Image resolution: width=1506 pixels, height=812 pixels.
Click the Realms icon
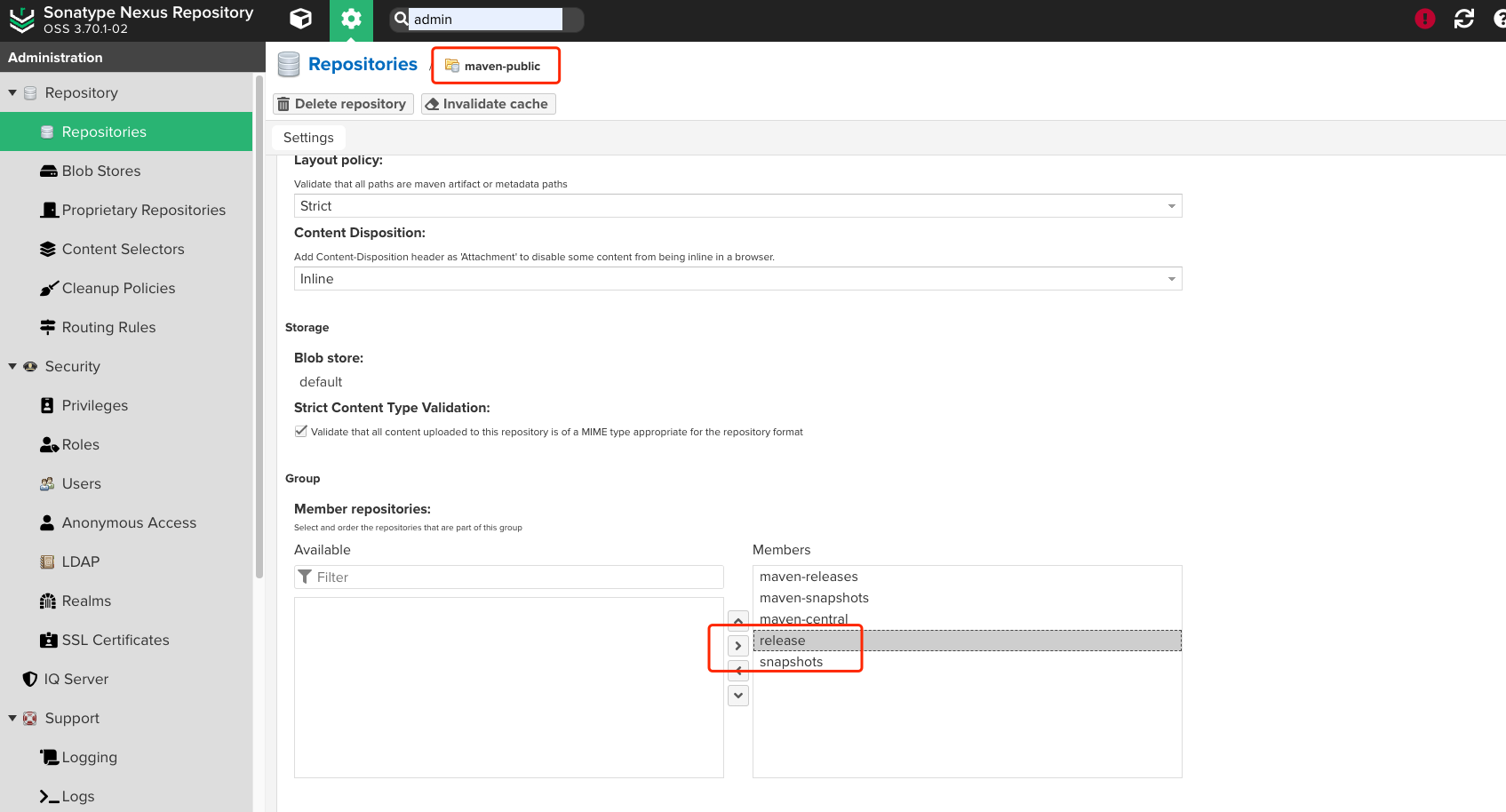click(x=48, y=601)
